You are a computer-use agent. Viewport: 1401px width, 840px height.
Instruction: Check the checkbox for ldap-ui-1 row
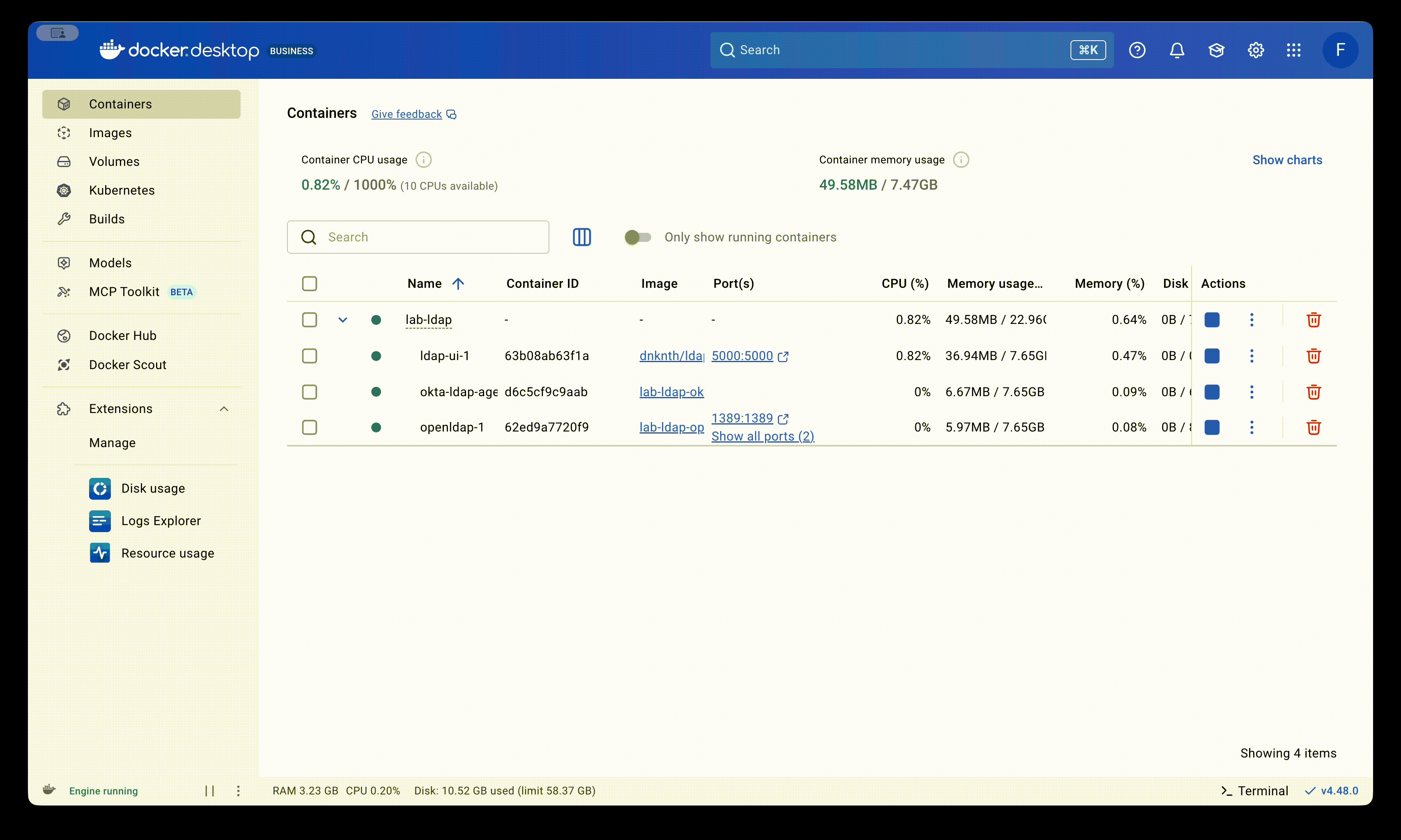[310, 356]
